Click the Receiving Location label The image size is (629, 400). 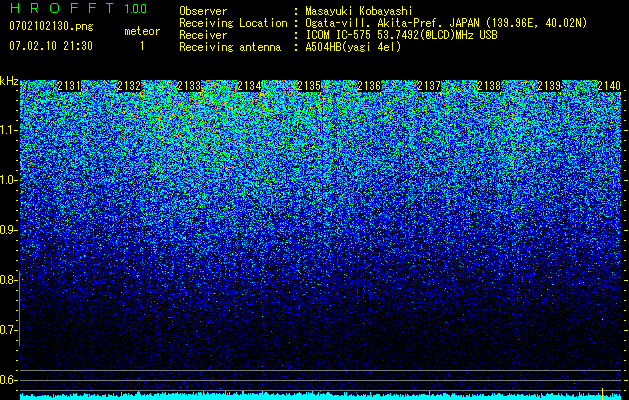click(233, 23)
